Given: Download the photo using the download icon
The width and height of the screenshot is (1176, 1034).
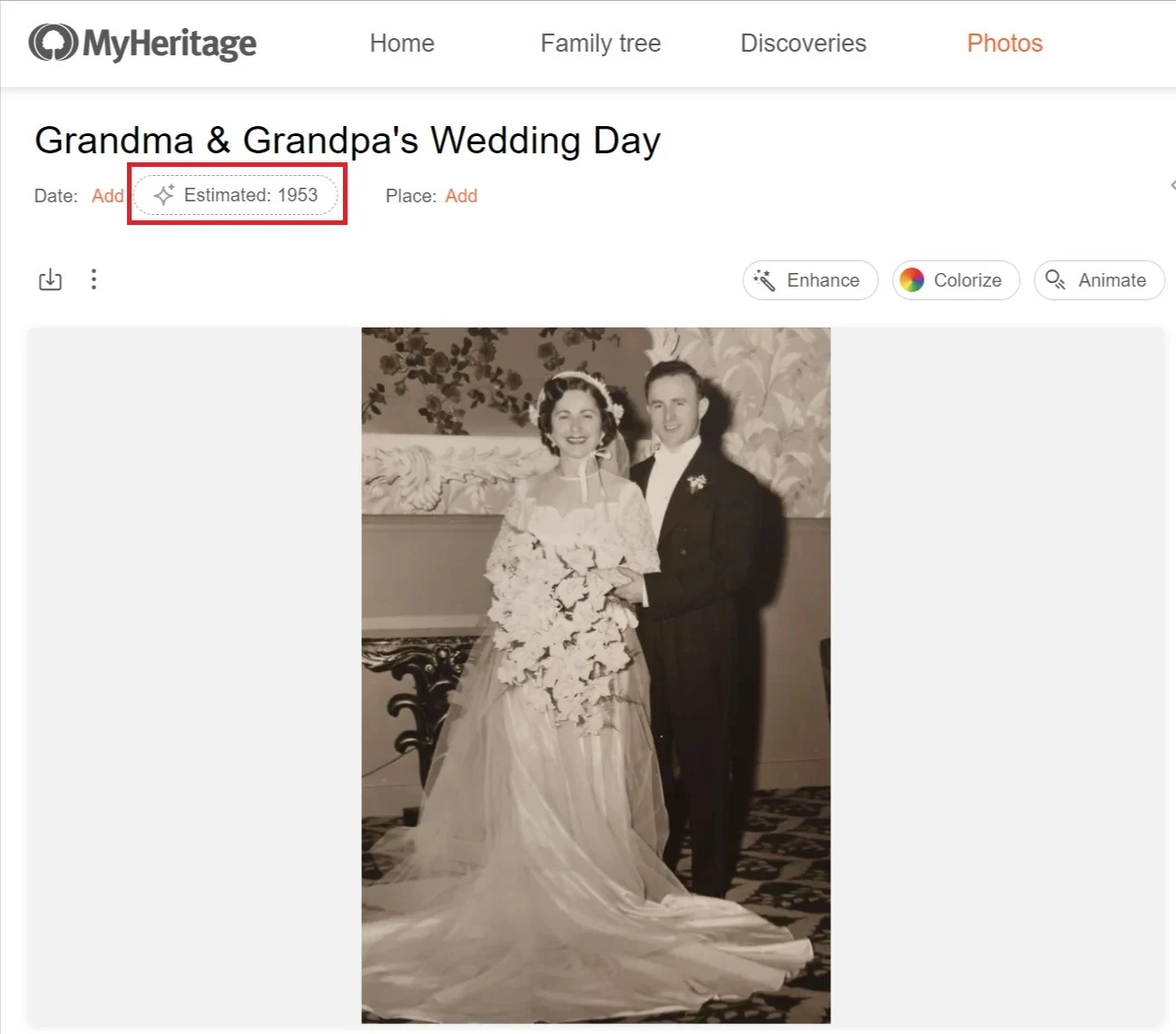Looking at the screenshot, I should coord(50,279).
